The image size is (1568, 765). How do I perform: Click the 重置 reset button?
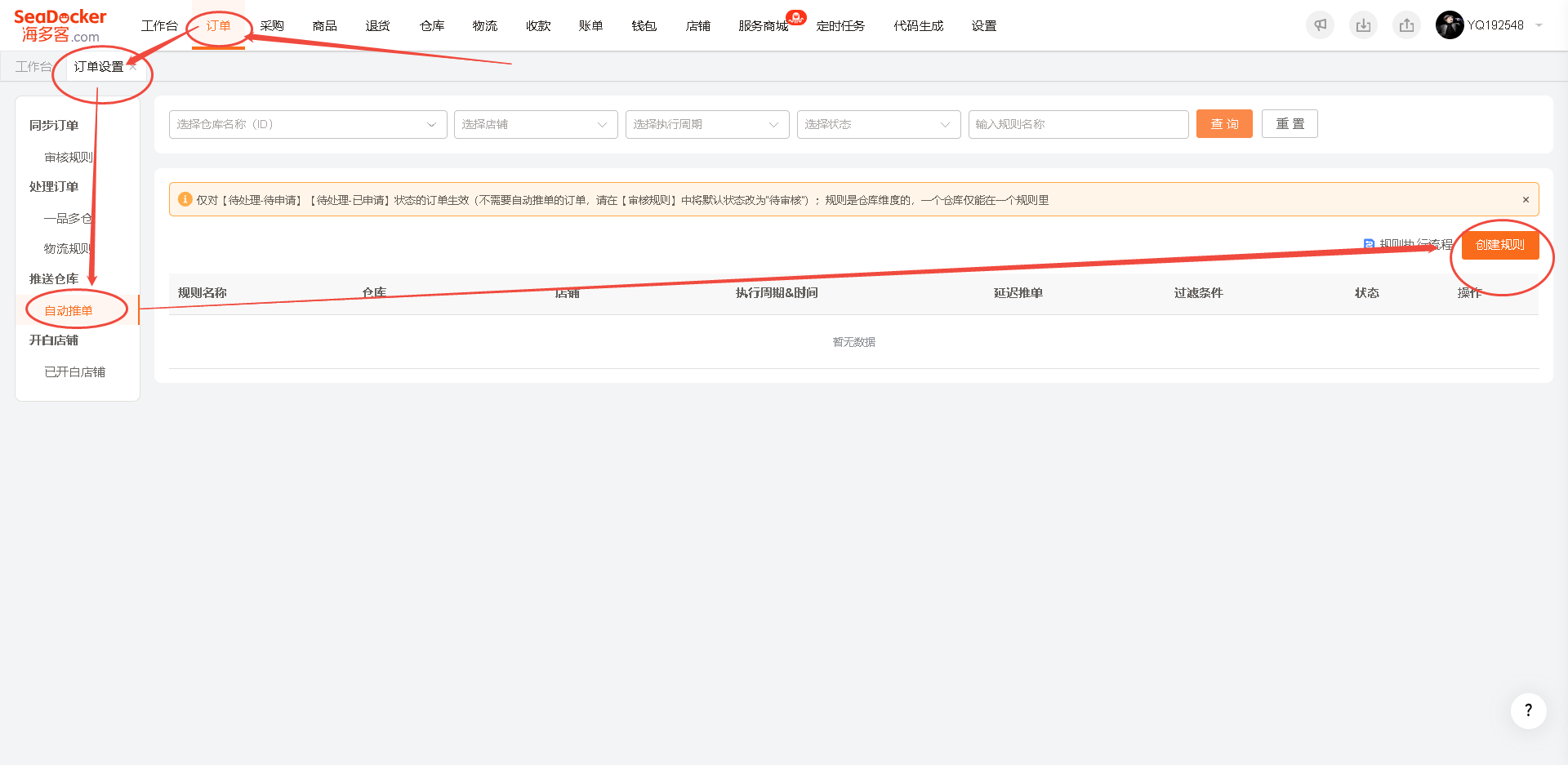[x=1290, y=124]
